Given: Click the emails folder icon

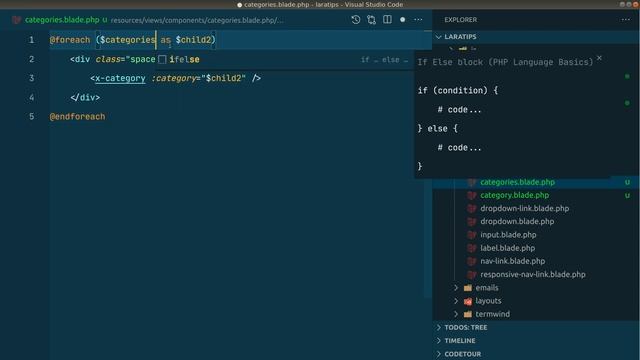Looking at the screenshot, I should [468, 288].
